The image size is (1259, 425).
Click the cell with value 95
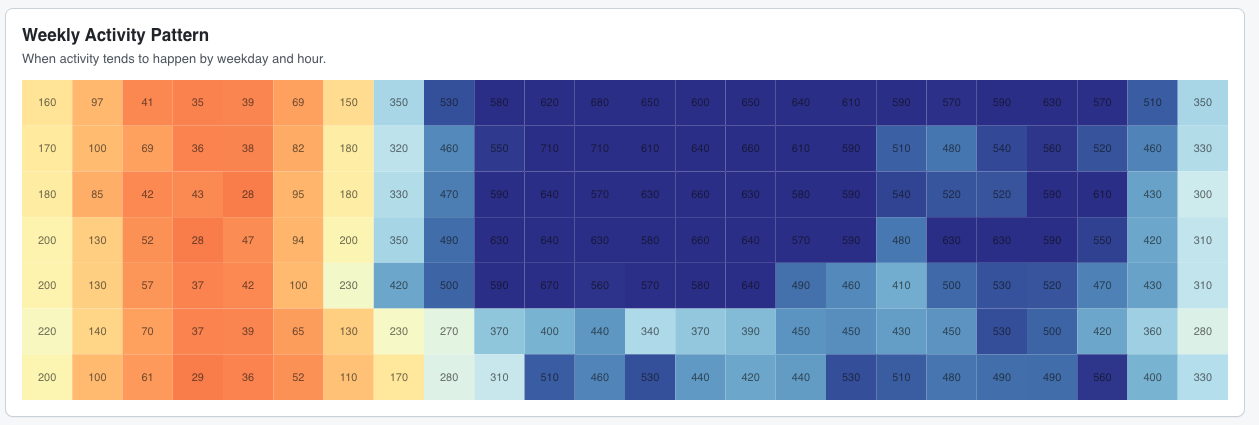[298, 194]
